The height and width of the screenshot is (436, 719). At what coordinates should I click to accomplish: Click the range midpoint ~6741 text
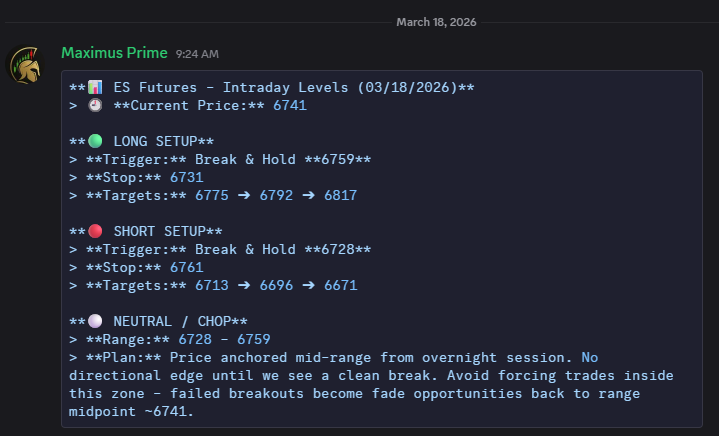tap(169, 411)
